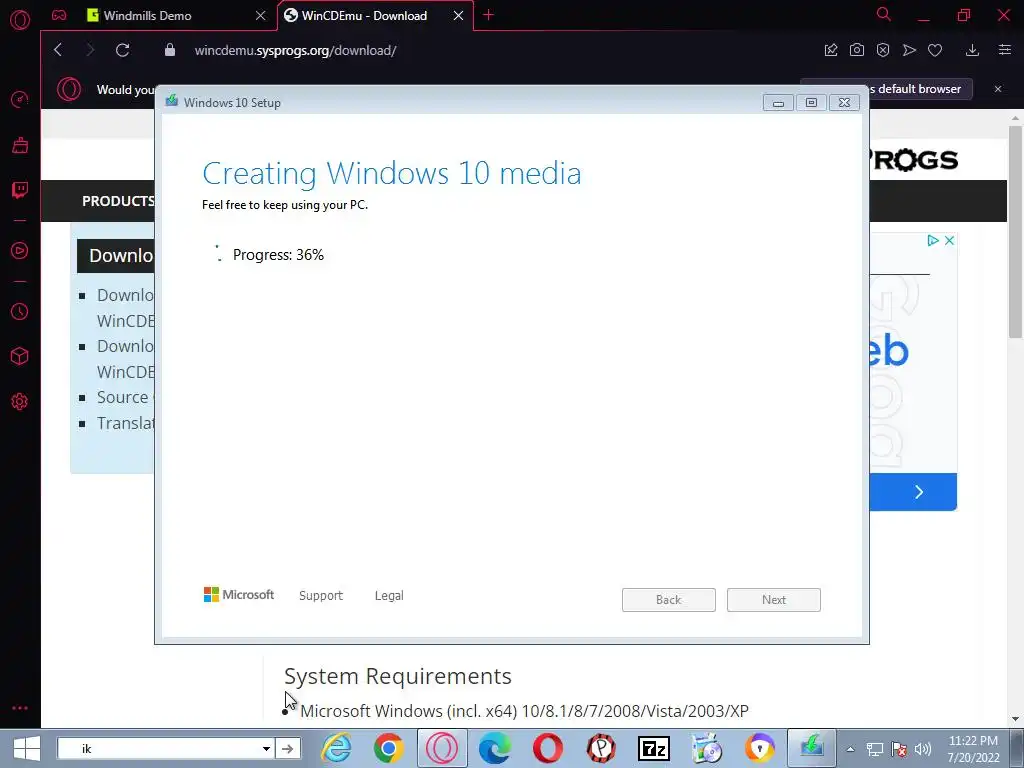Image resolution: width=1024 pixels, height=768 pixels.
Task: Click the address bar URL field
Action: [295, 50]
